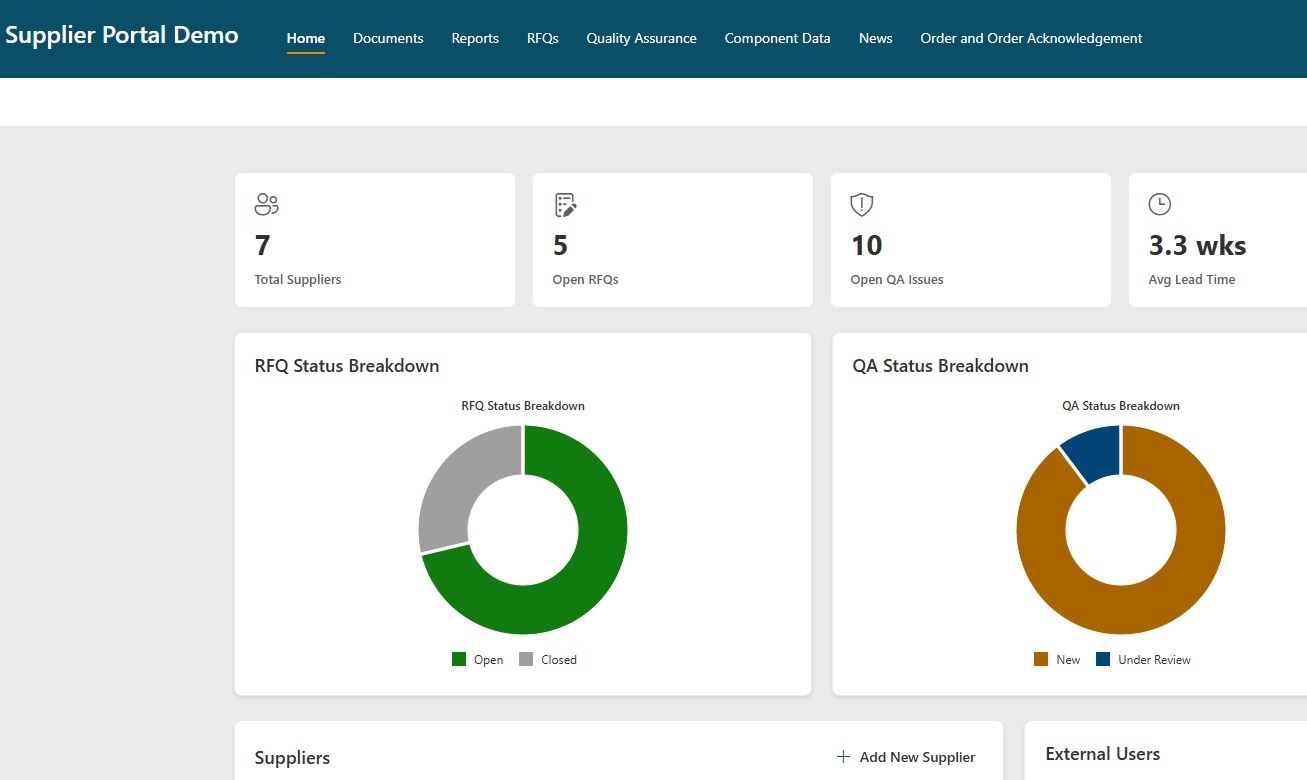Open the Documents navigation tab
The height and width of the screenshot is (780, 1307).
pyautogui.click(x=388, y=38)
